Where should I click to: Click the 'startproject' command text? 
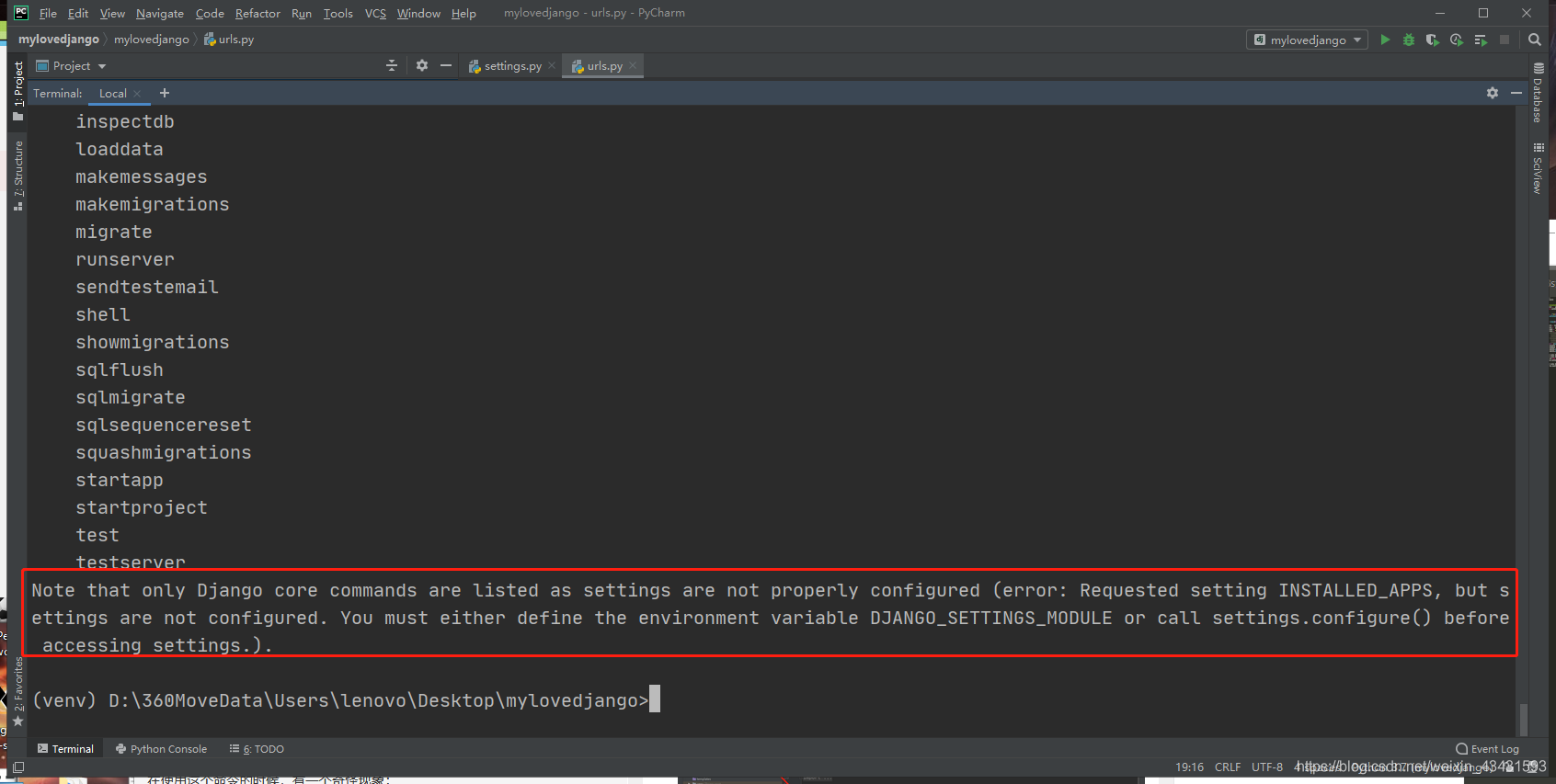coord(142,507)
